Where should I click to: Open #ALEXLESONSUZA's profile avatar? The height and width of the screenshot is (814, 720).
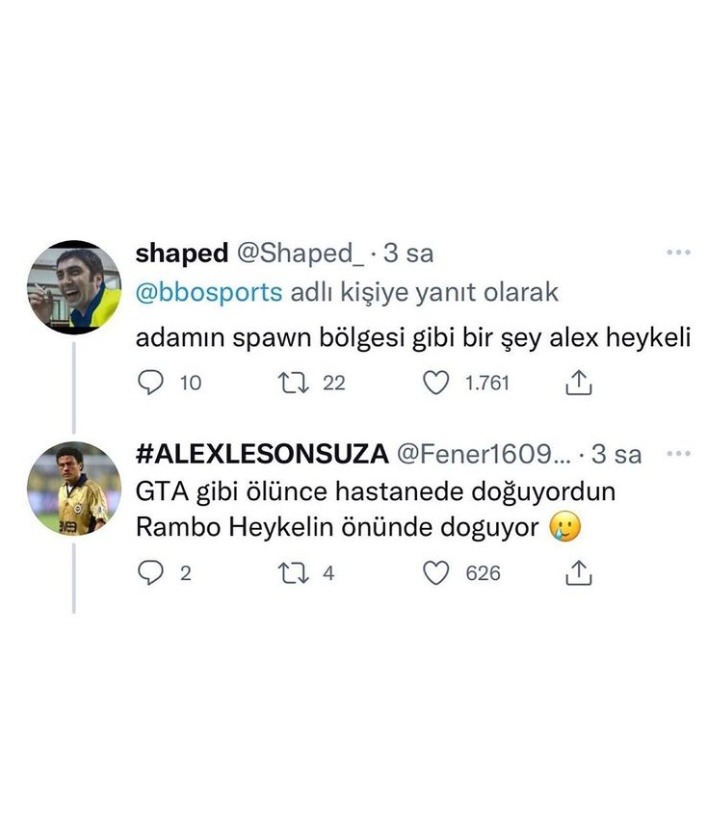pyautogui.click(x=74, y=488)
